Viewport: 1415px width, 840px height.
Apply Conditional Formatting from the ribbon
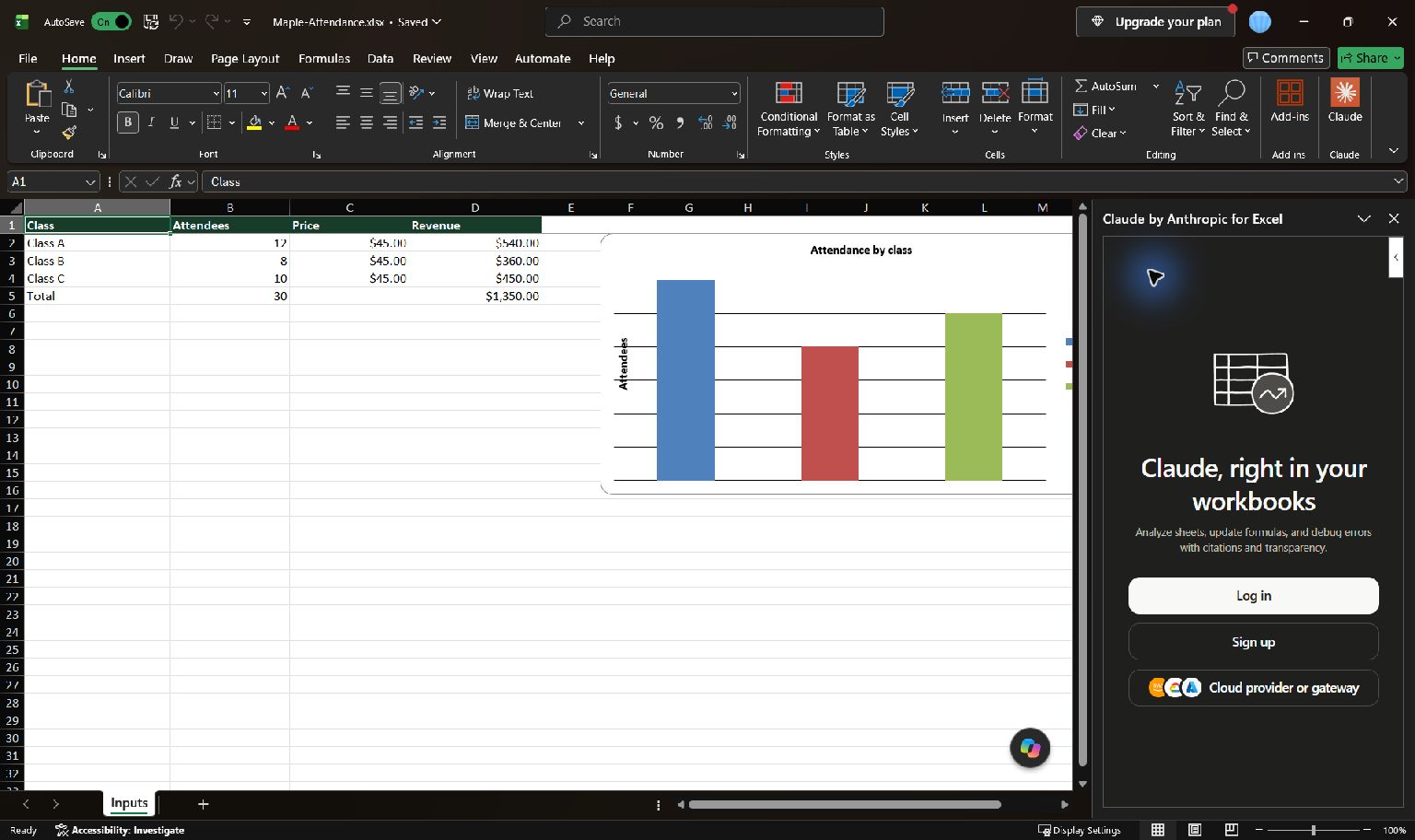(x=789, y=110)
